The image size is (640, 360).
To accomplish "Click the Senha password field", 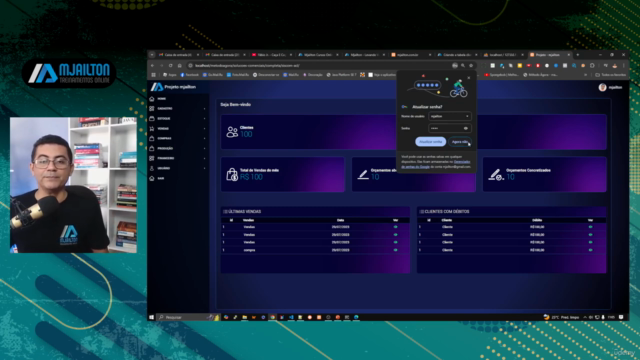I will pyautogui.click(x=450, y=128).
